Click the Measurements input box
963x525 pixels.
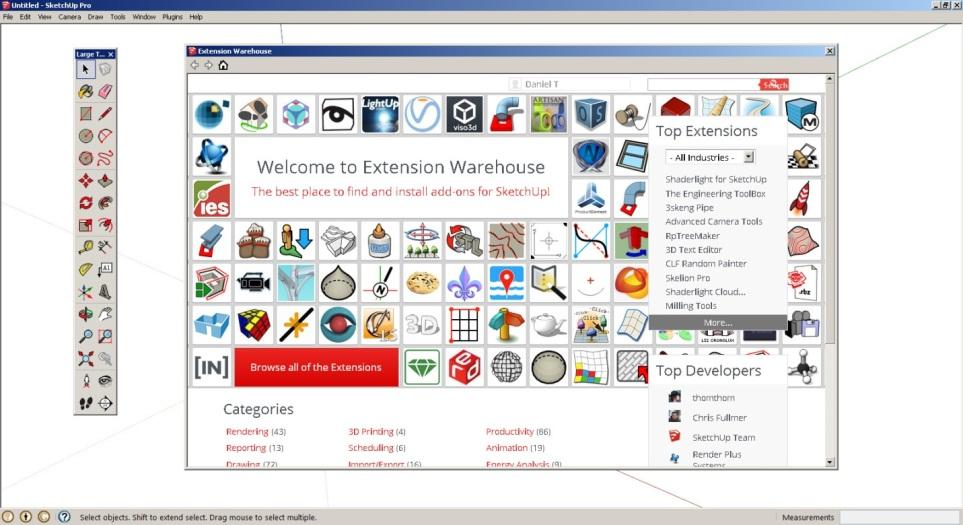click(900, 517)
